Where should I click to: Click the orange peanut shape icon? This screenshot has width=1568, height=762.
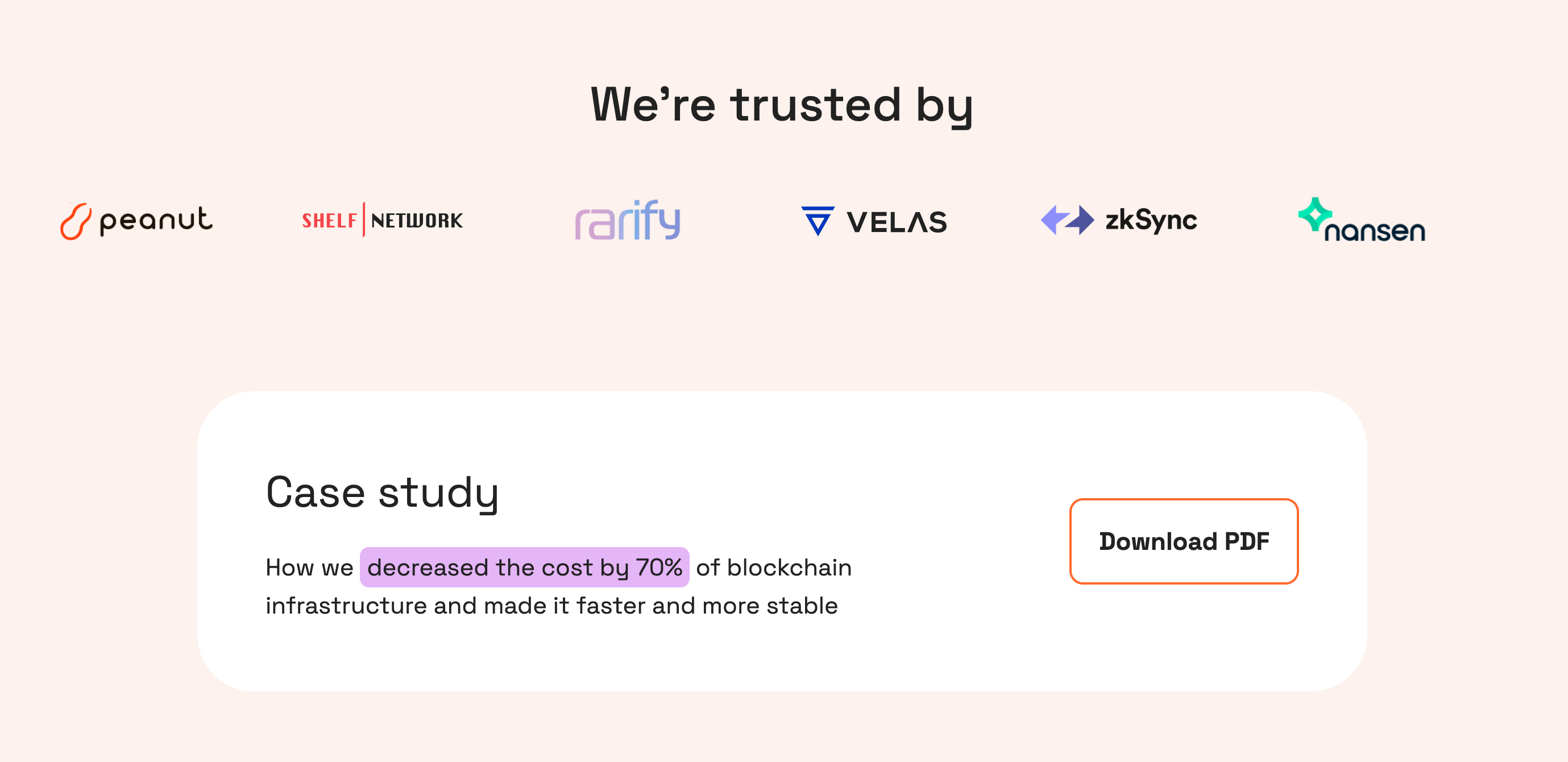point(76,221)
